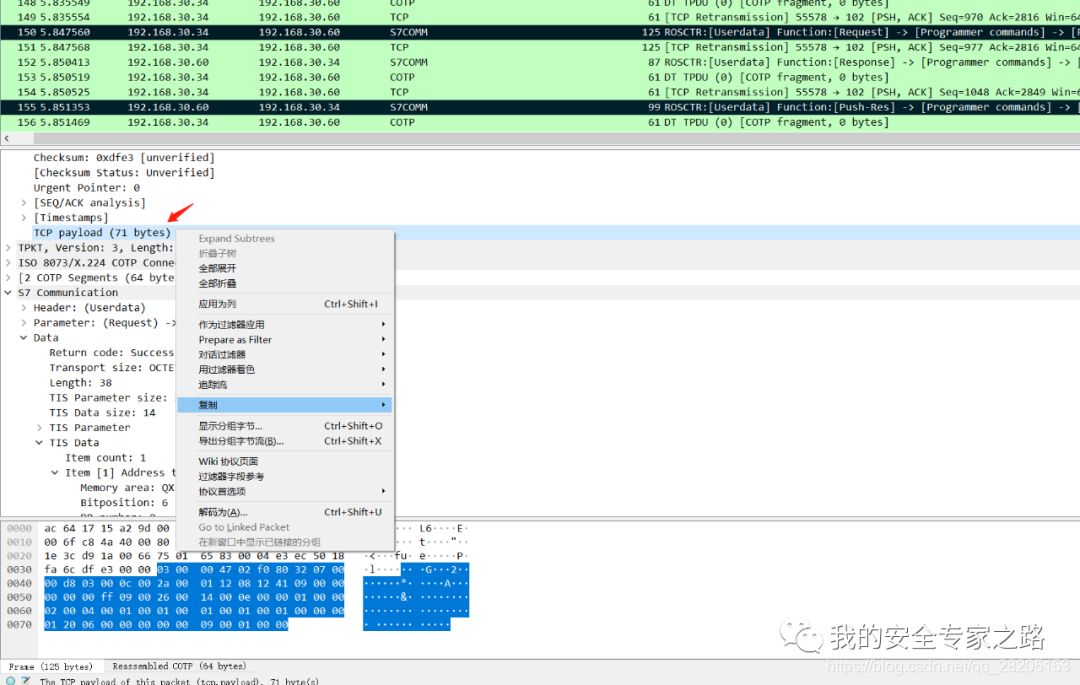This screenshot has width=1080, height=685.
Task: Open the 协议首选项 (Protocol Preferences) submenu
Action: [284, 492]
